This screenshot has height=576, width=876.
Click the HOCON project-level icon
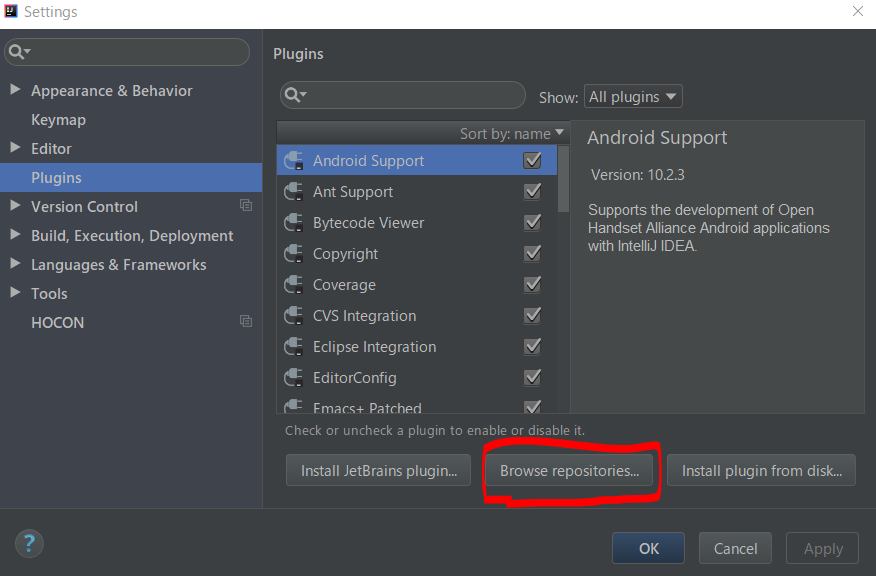point(246,321)
